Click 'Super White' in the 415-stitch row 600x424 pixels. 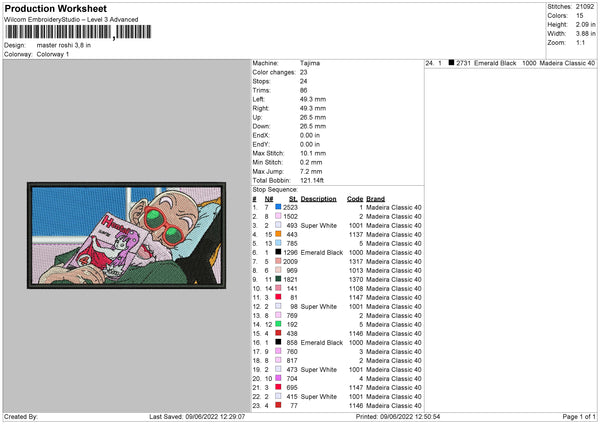tap(319, 396)
